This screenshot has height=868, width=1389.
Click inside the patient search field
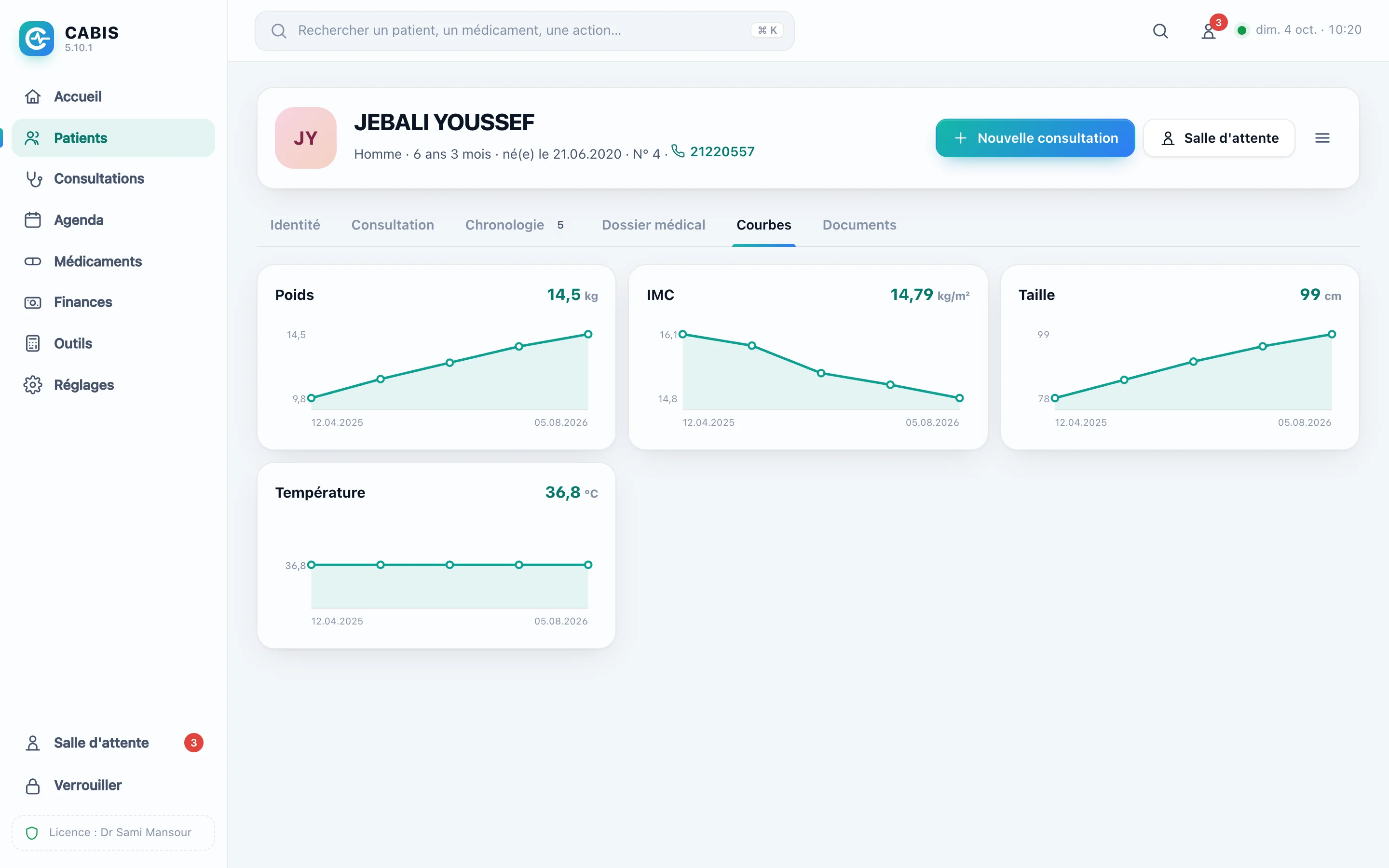click(524, 30)
